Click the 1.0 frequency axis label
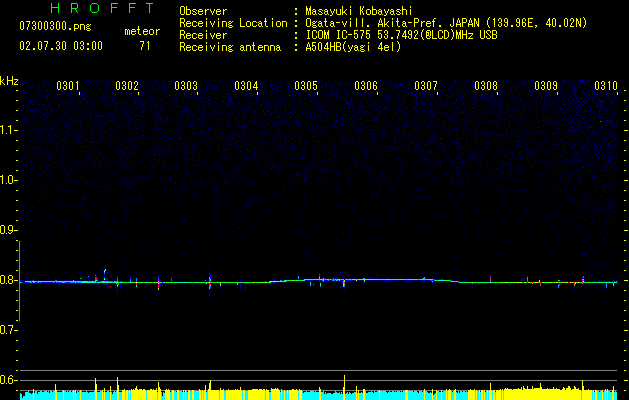 pyautogui.click(x=7, y=180)
